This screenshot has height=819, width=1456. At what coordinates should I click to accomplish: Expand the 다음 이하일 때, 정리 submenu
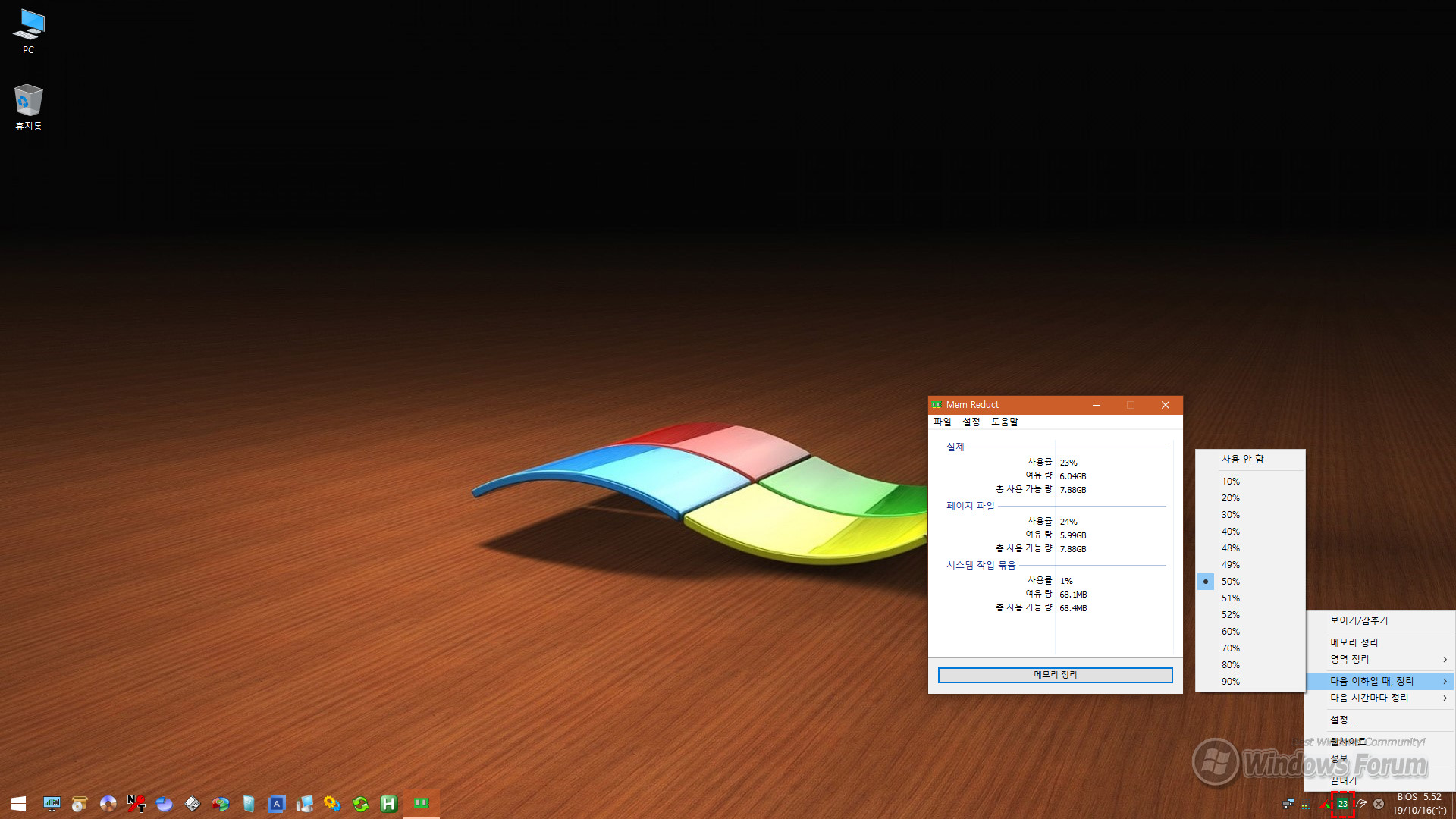tap(1379, 682)
